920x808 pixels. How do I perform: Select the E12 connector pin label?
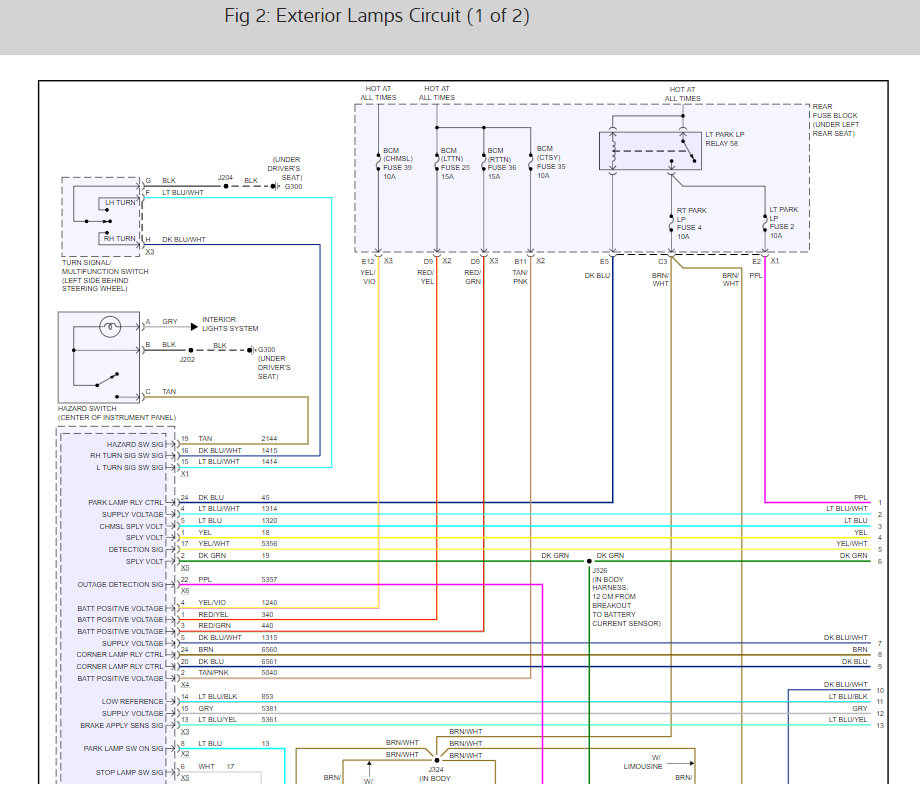point(367,262)
